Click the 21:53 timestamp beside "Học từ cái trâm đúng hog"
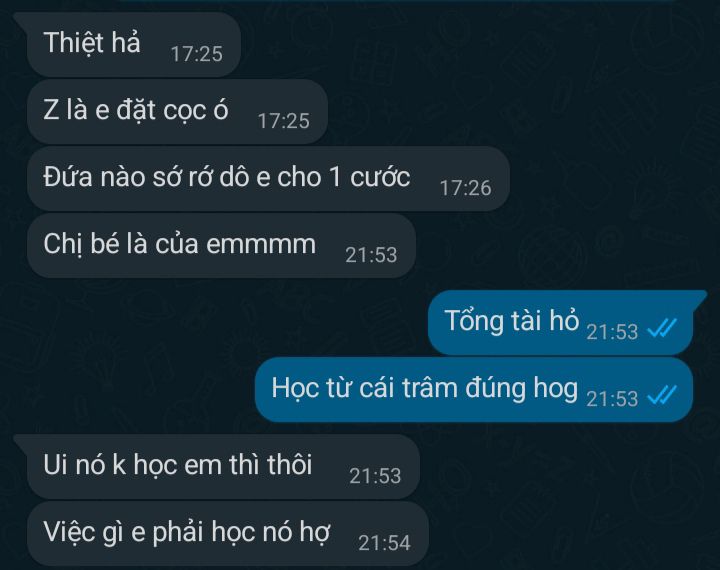This screenshot has height=570, width=720. pos(612,399)
